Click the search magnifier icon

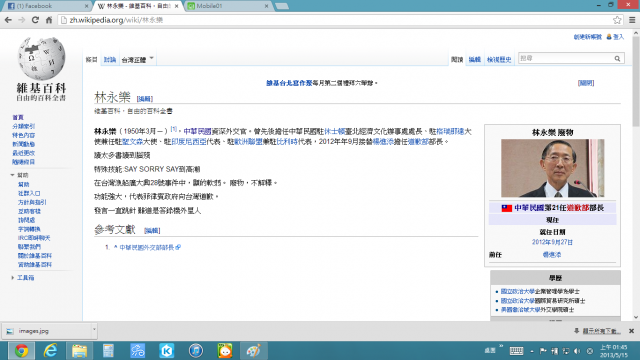(617, 59)
